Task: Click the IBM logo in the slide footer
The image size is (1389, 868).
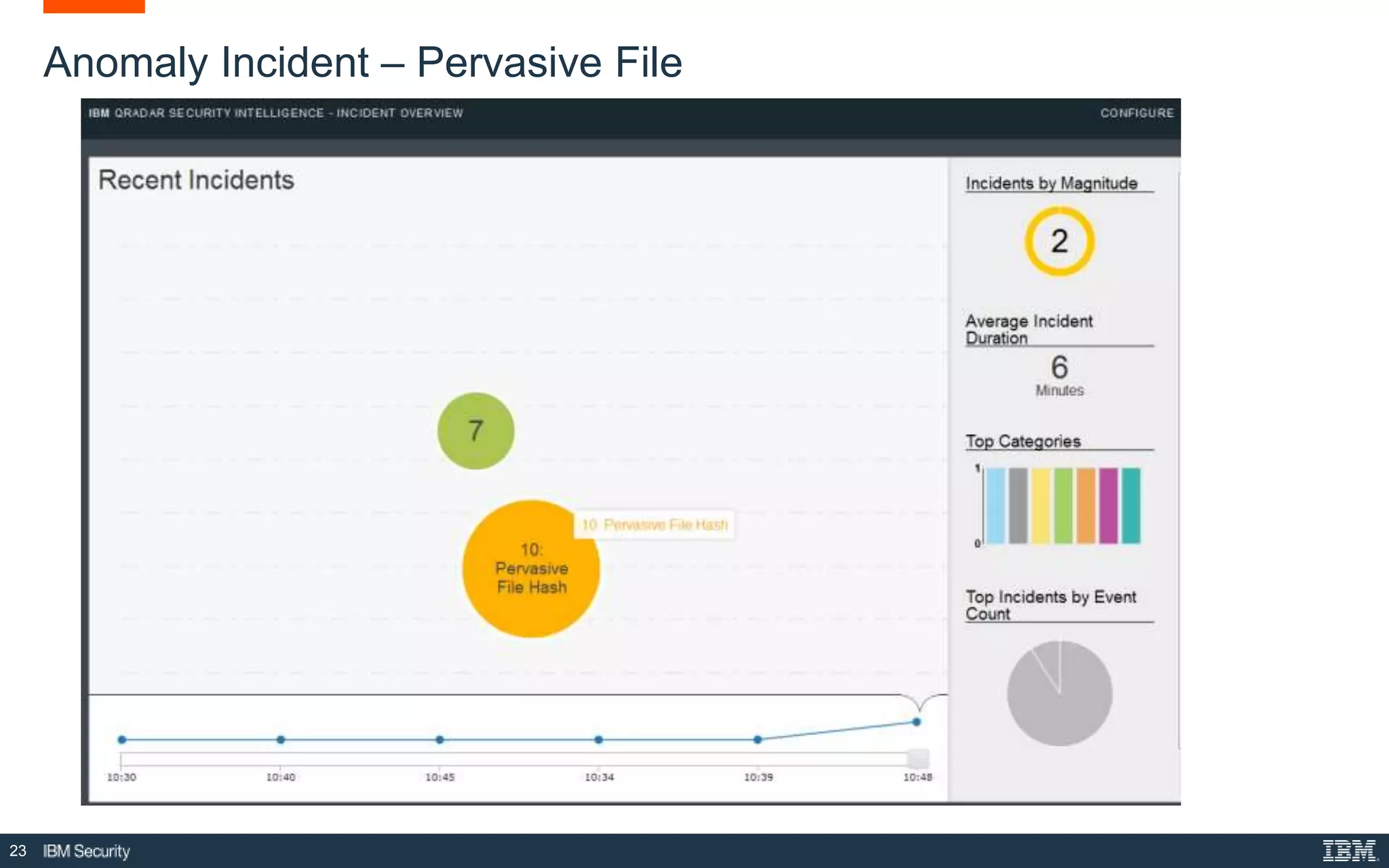Action: [x=1350, y=850]
